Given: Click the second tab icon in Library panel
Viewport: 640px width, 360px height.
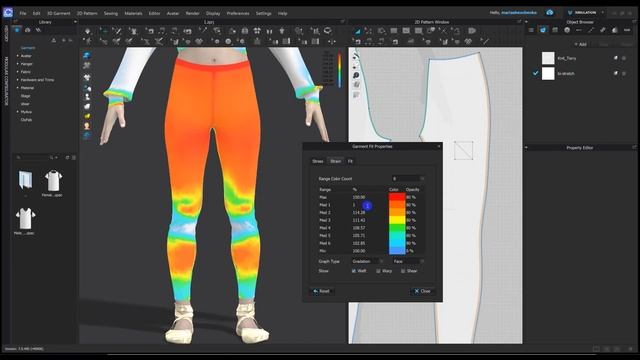Looking at the screenshot, I should click(27, 30).
